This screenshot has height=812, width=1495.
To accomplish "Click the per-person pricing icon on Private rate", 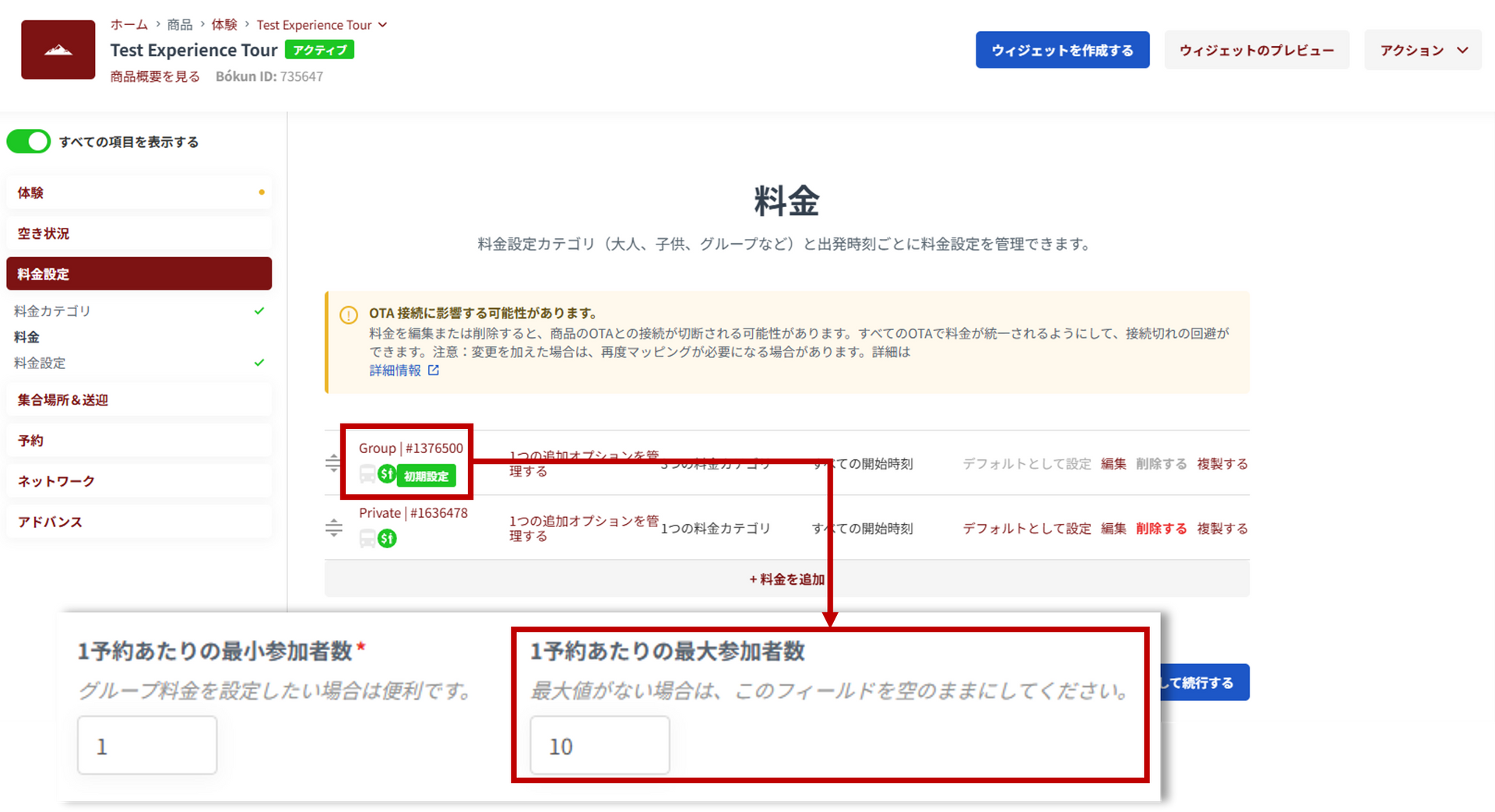I will click(387, 539).
